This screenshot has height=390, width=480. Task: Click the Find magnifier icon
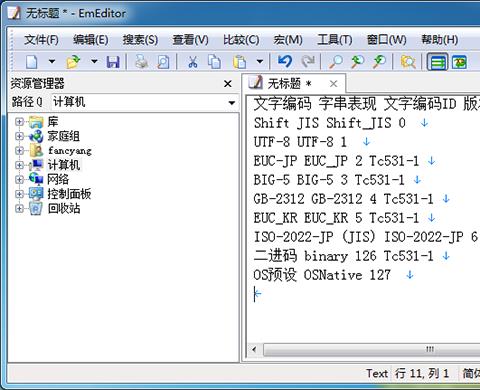pyautogui.click(x=335, y=62)
